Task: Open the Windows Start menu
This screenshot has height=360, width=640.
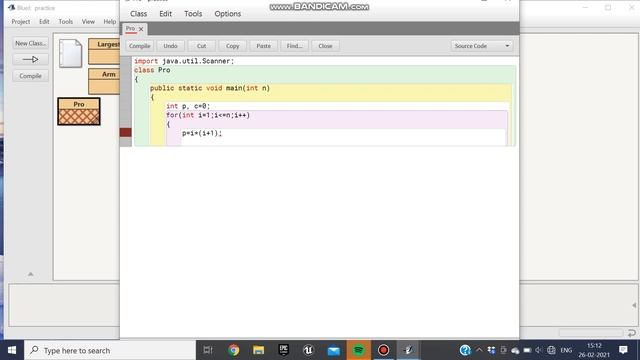Action: [x=12, y=350]
